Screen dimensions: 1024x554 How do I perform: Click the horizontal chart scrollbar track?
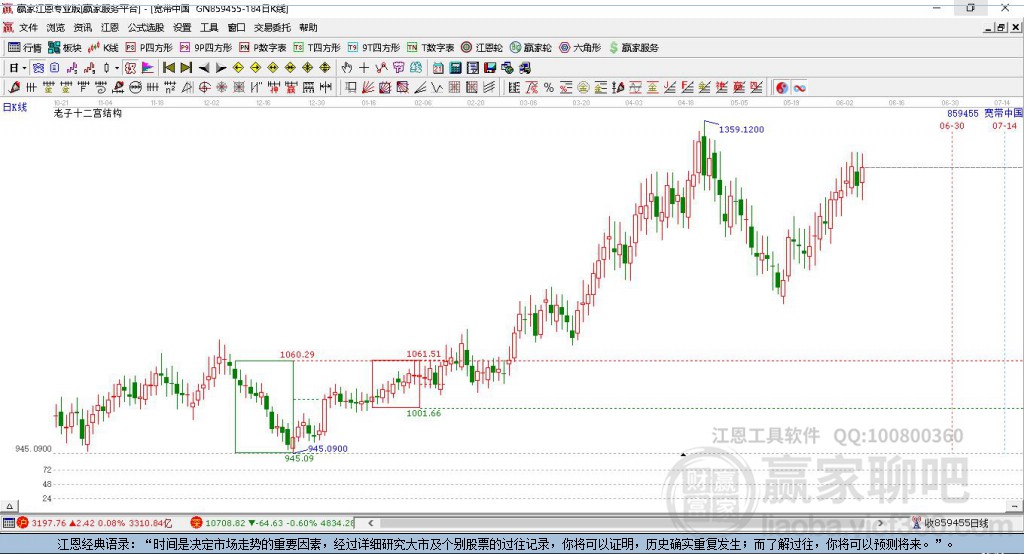pos(627,523)
